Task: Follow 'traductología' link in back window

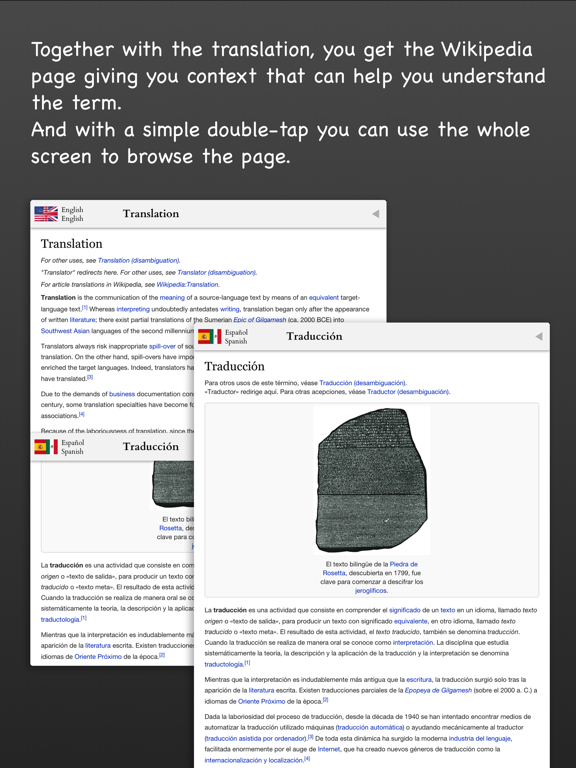Action: tap(60, 620)
